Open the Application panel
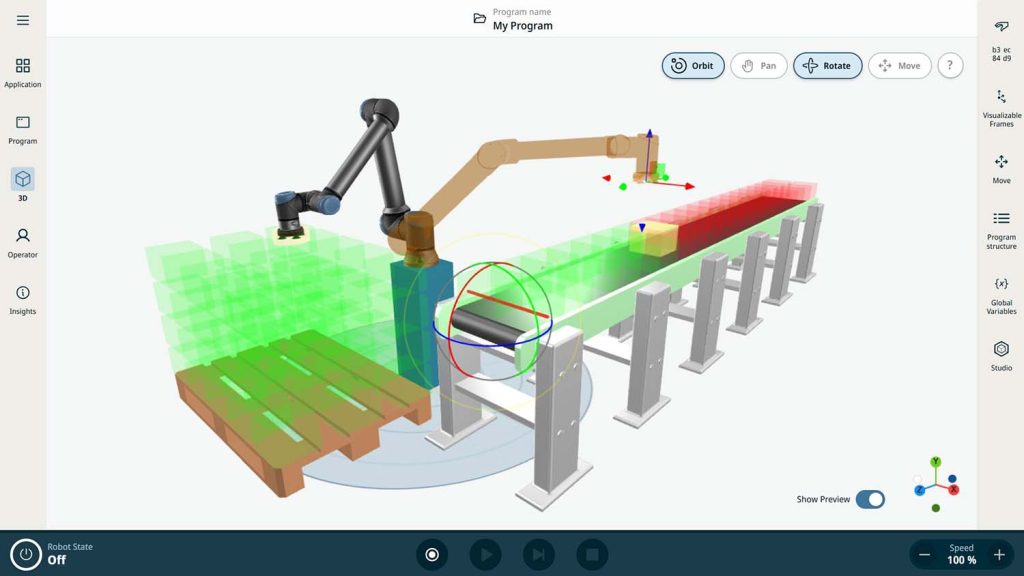Image resolution: width=1024 pixels, height=576 pixels. click(22, 72)
